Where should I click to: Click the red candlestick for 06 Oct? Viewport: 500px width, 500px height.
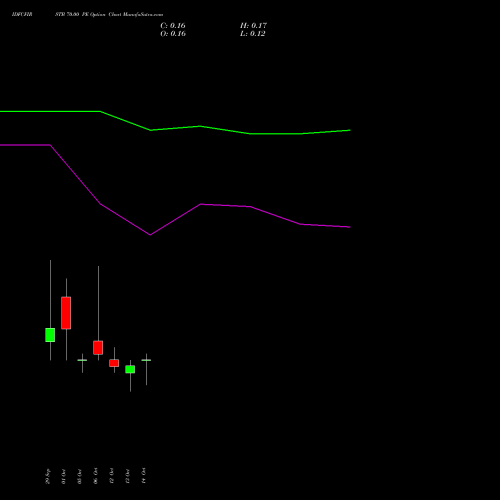pos(98,347)
